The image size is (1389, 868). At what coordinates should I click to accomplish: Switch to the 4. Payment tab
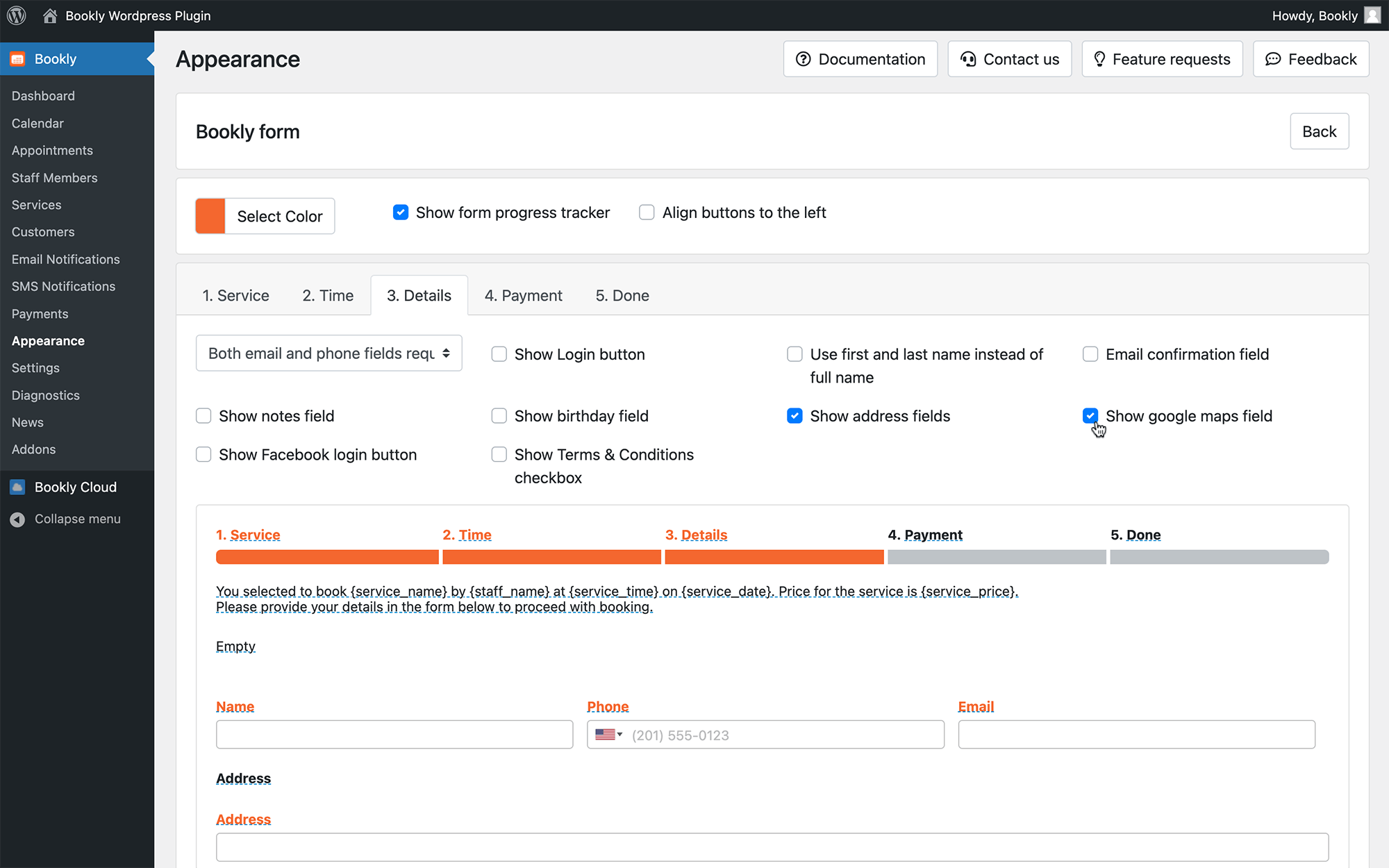click(523, 295)
